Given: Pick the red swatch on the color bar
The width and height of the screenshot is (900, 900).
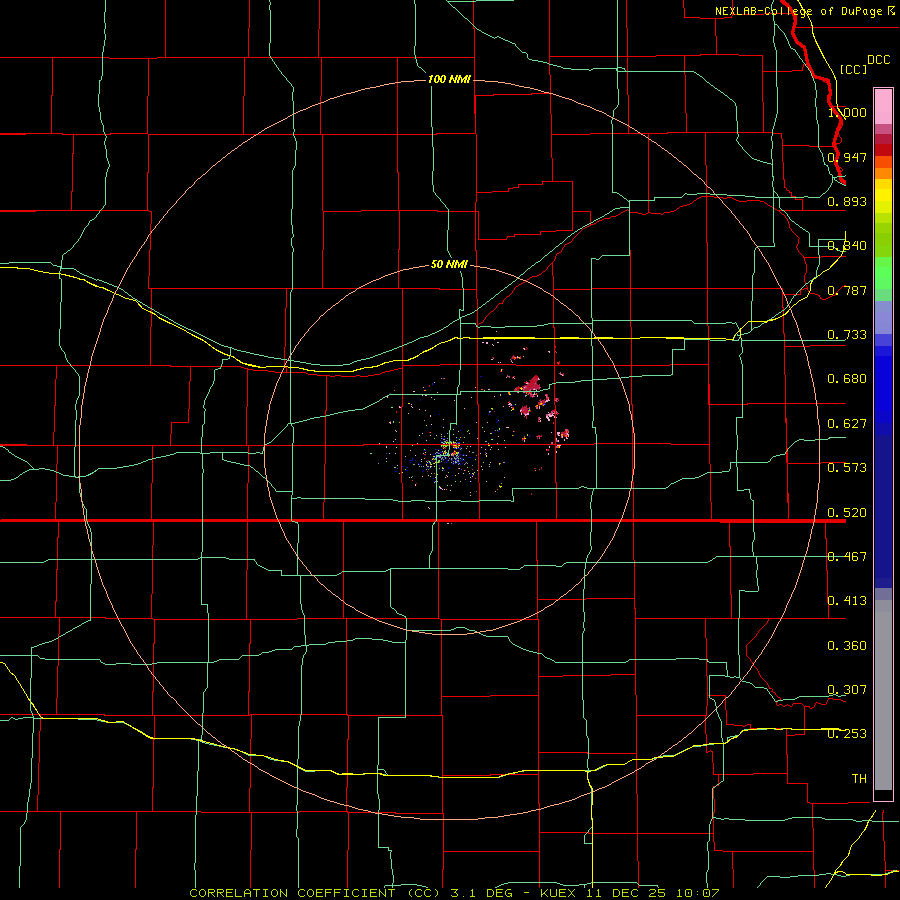Looking at the screenshot, I should [883, 150].
